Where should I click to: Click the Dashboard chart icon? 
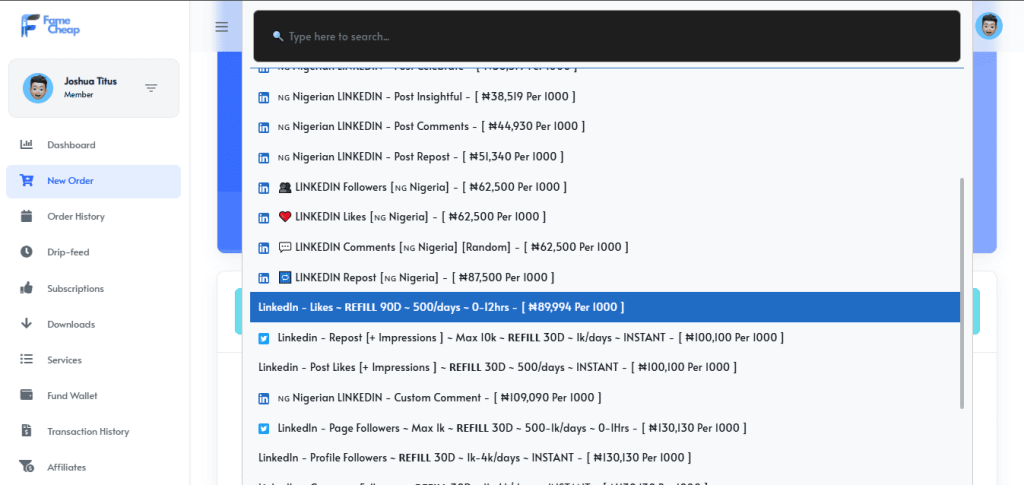click(x=27, y=145)
